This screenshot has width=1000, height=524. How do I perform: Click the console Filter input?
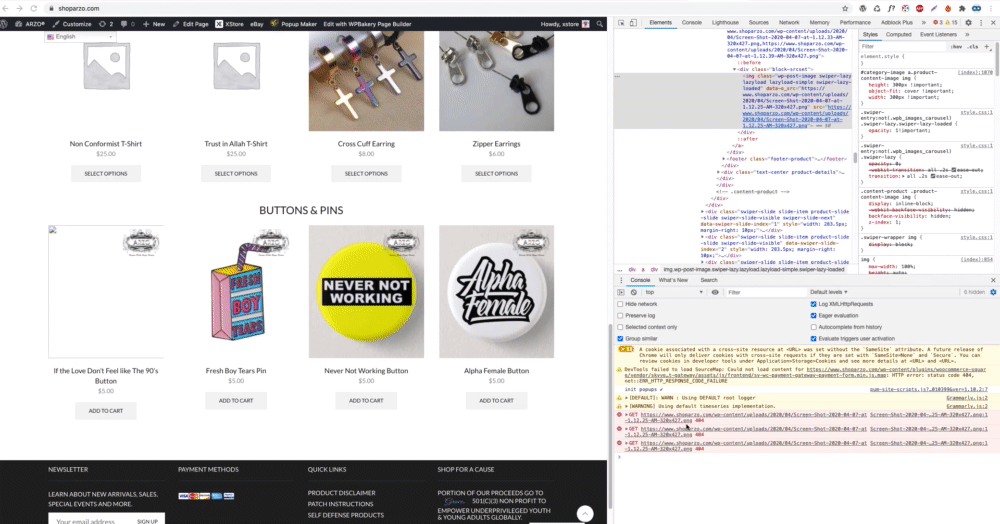(x=764, y=292)
